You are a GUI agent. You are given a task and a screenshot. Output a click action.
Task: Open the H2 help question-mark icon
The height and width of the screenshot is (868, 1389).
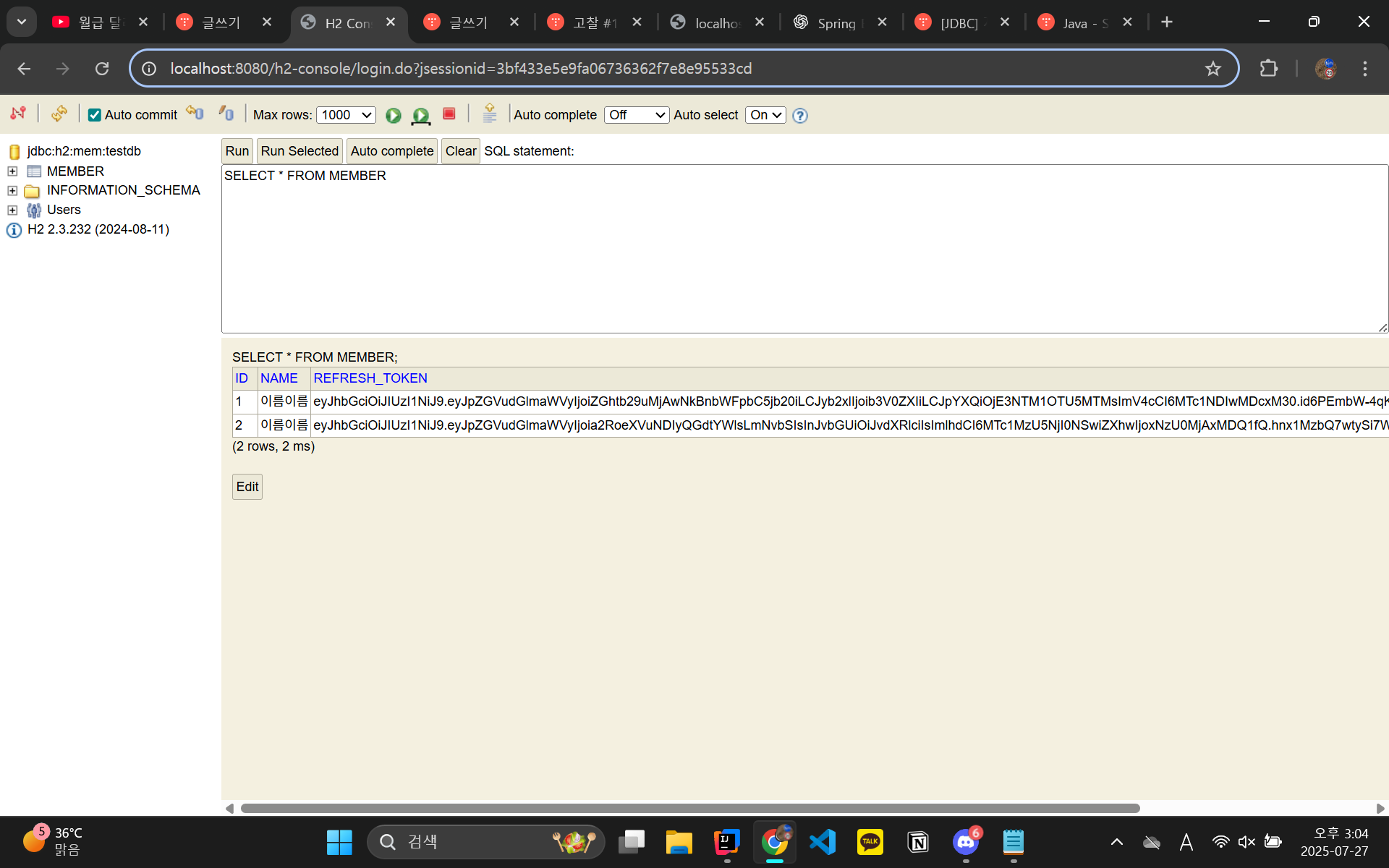(799, 116)
